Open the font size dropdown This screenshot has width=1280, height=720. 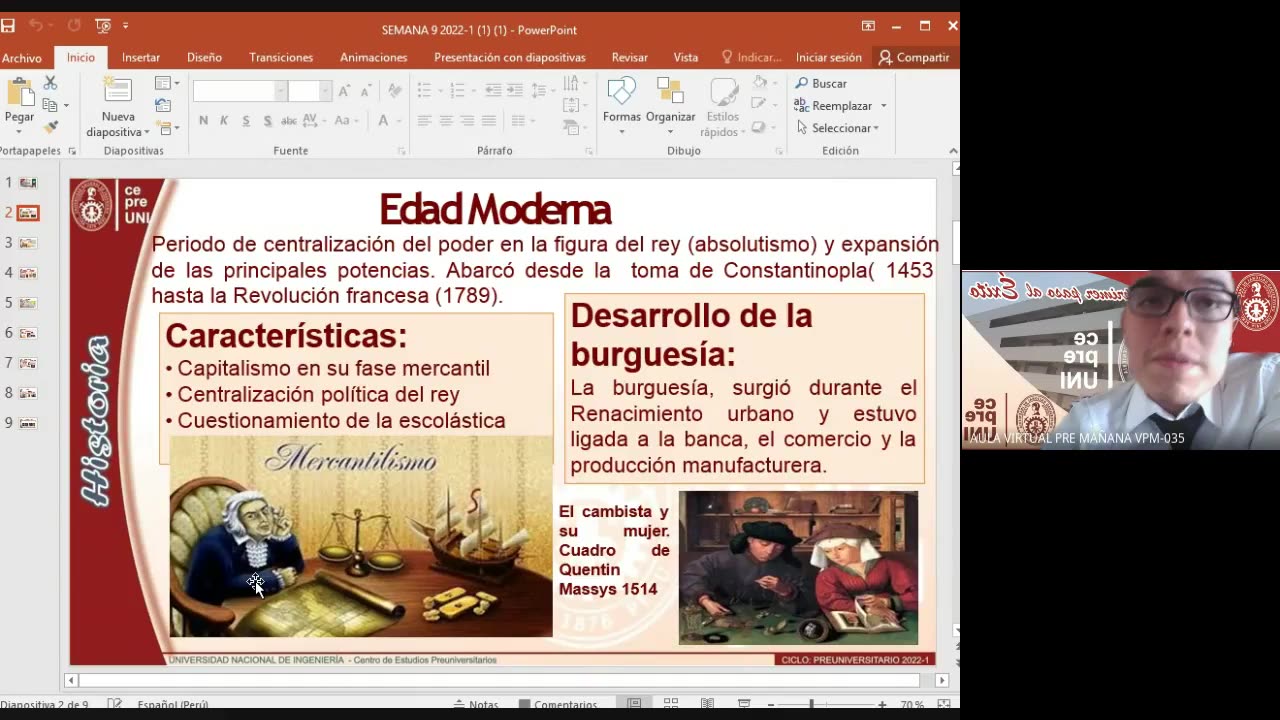pyautogui.click(x=325, y=91)
